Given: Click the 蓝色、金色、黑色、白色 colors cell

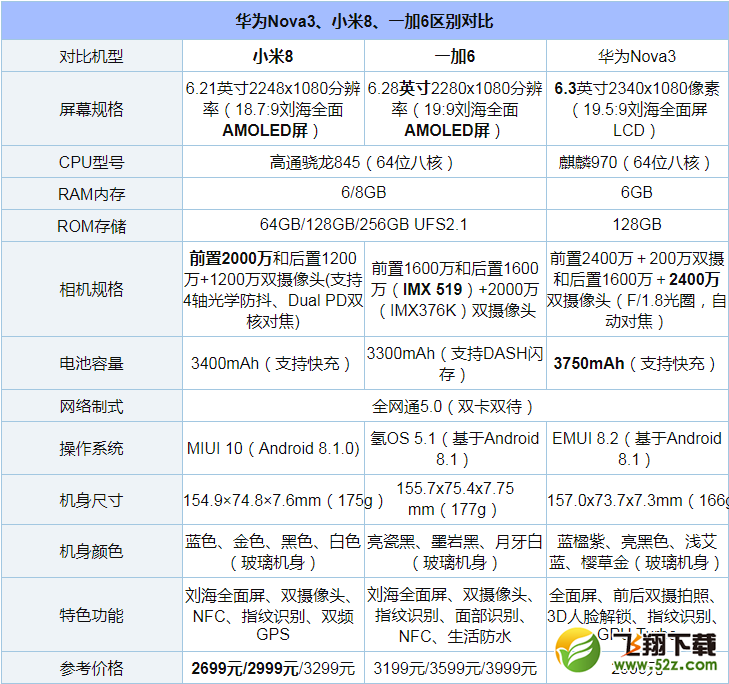Looking at the screenshot, I should [273, 551].
